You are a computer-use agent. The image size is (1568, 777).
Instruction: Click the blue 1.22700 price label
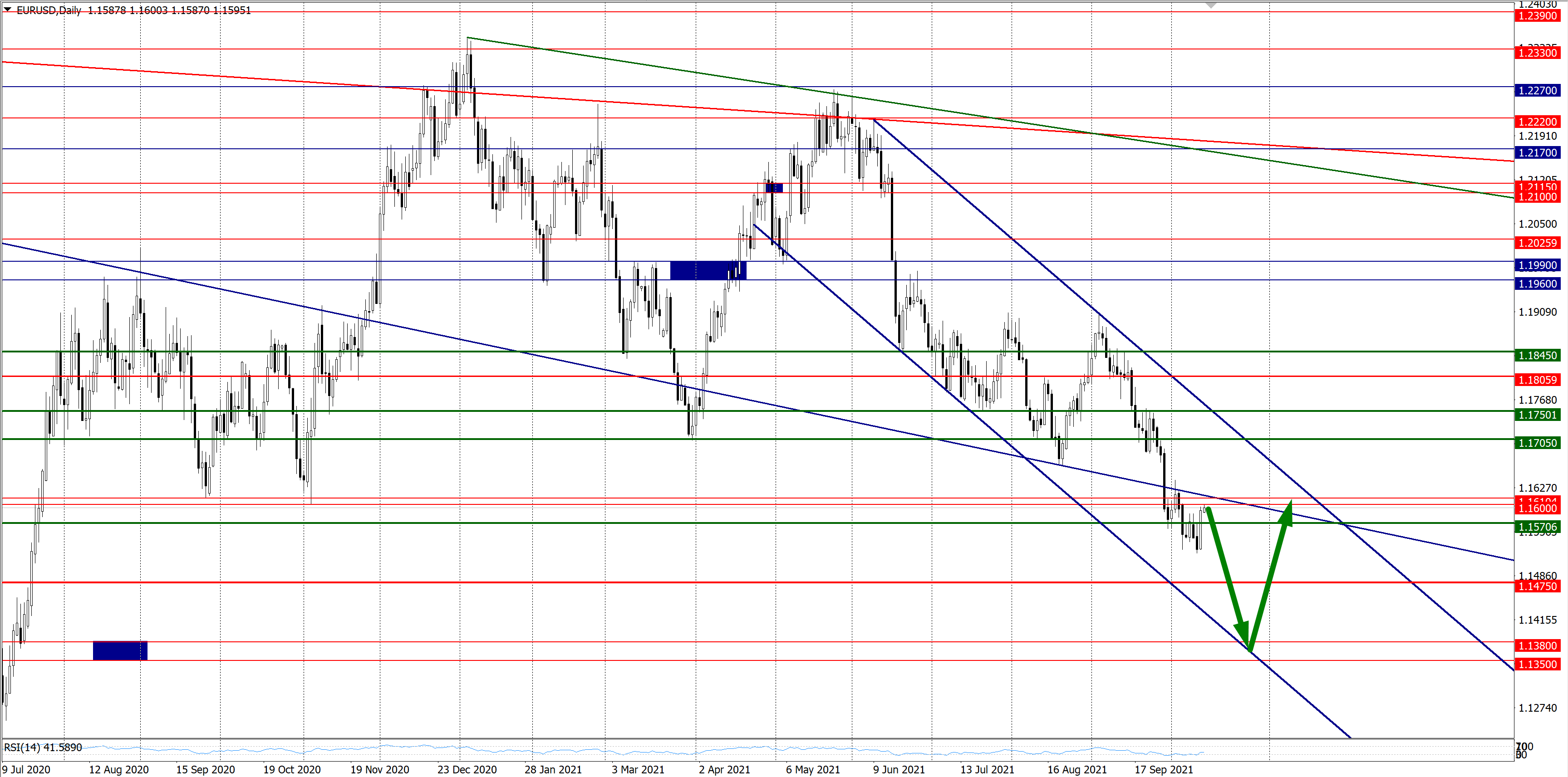pos(1537,91)
